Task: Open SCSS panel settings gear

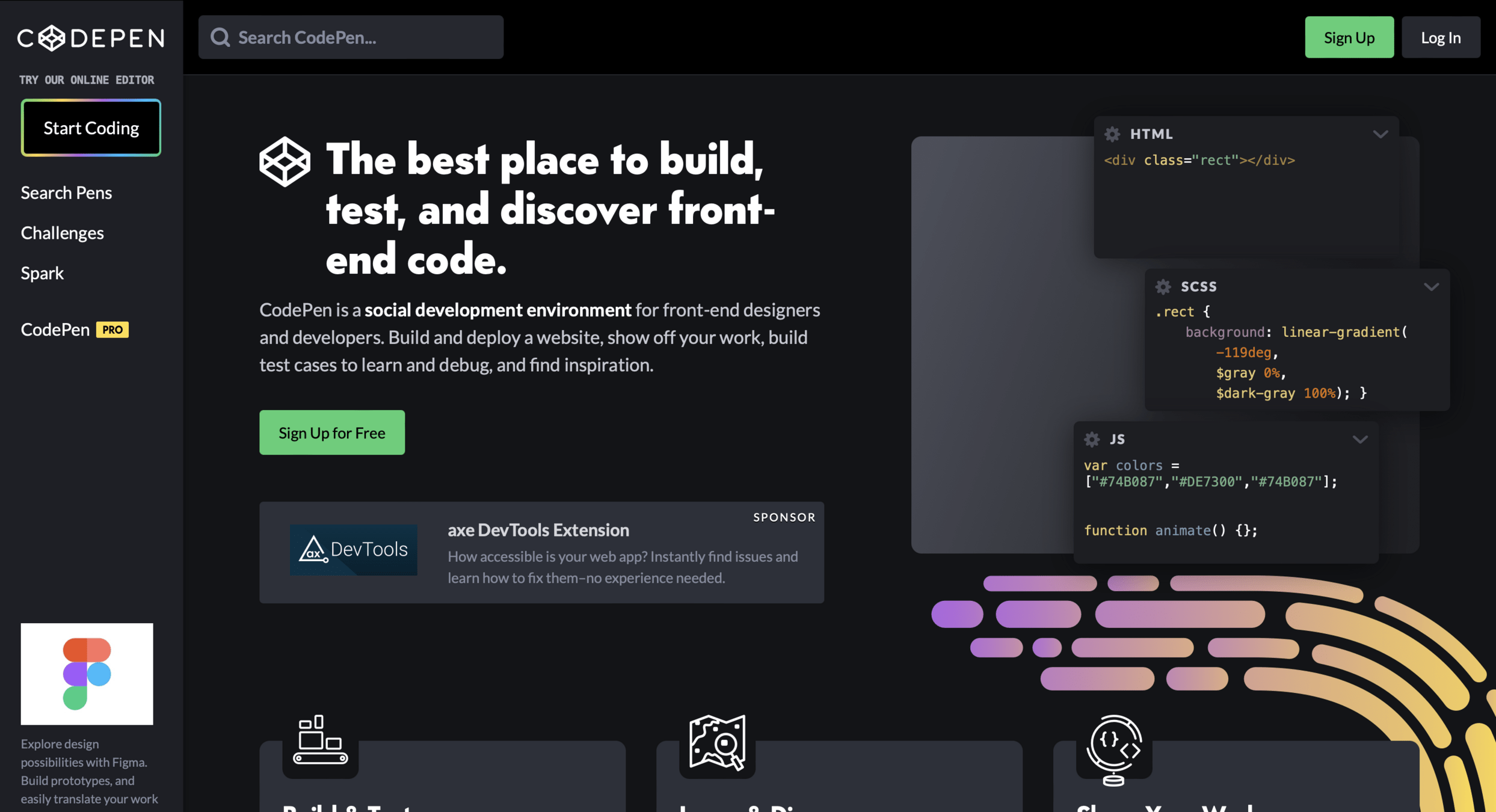Action: [1163, 286]
